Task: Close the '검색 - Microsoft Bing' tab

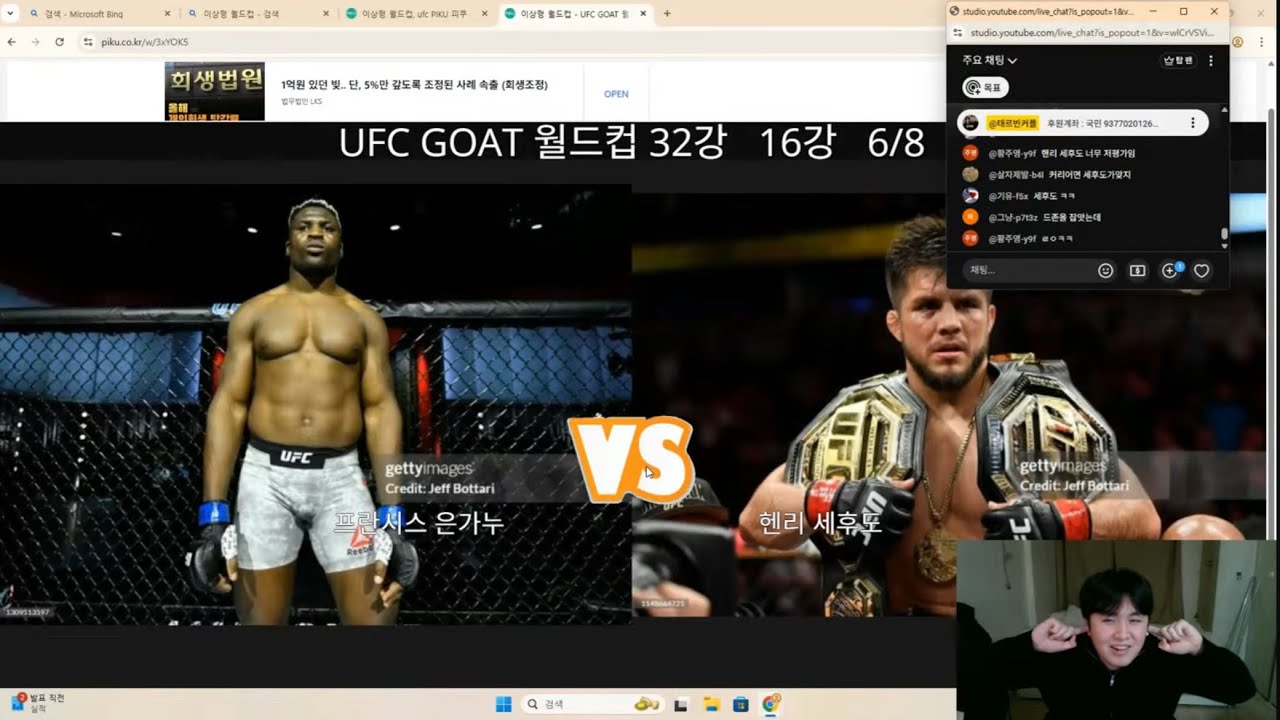Action: 166,14
